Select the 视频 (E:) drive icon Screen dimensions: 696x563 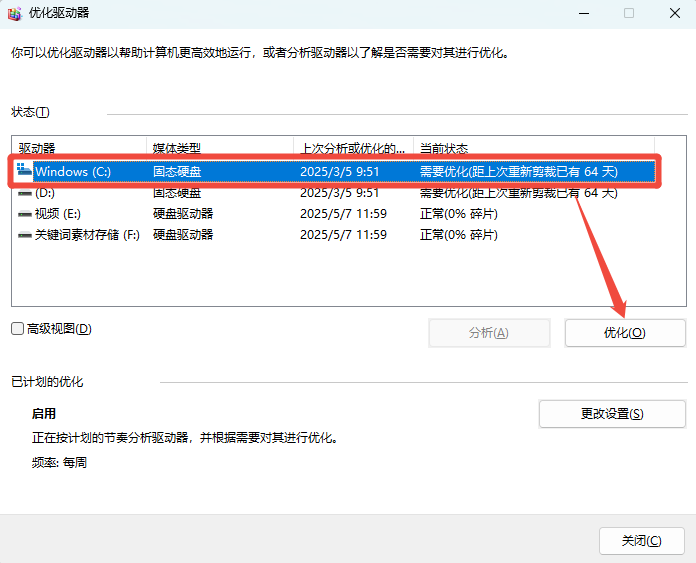(24, 214)
